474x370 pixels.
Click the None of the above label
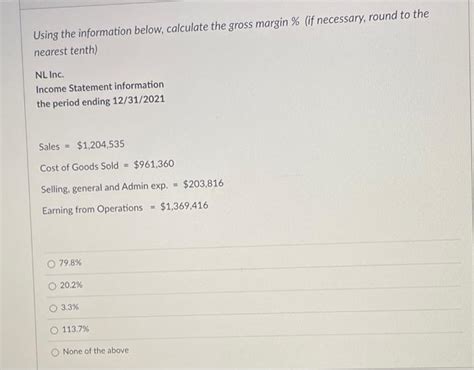coord(96,351)
